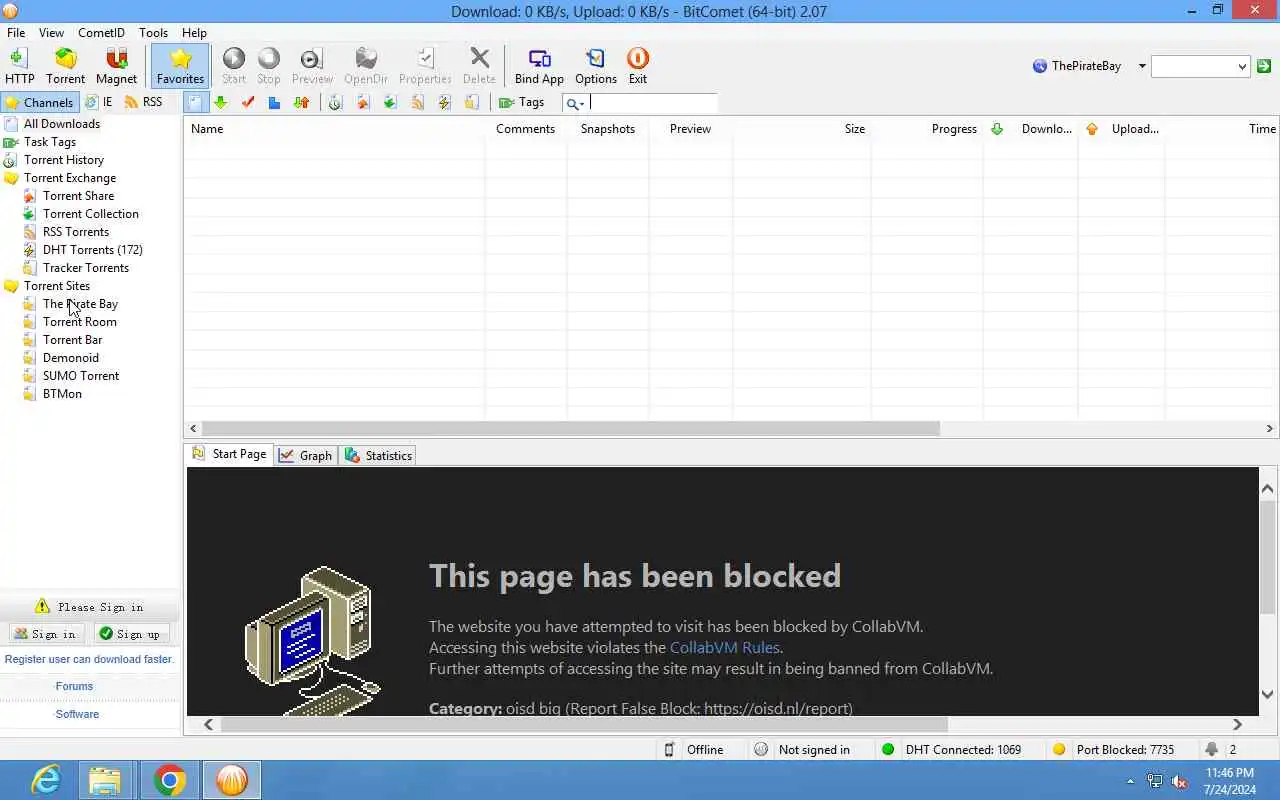The height and width of the screenshot is (800, 1280).
Task: Open the search magnifier dropdown
Action: [574, 103]
